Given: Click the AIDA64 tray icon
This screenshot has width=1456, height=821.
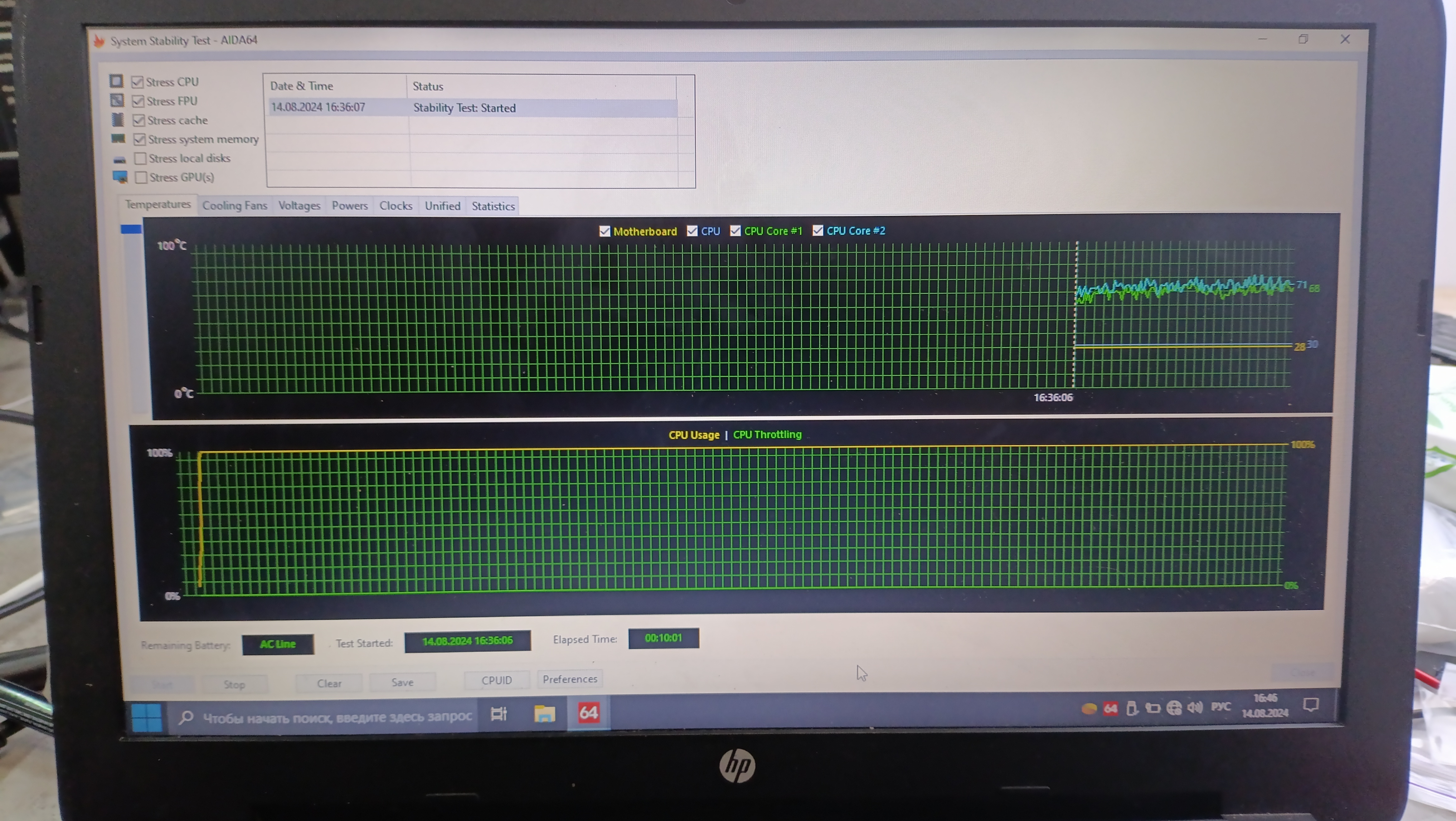Looking at the screenshot, I should [x=1111, y=708].
